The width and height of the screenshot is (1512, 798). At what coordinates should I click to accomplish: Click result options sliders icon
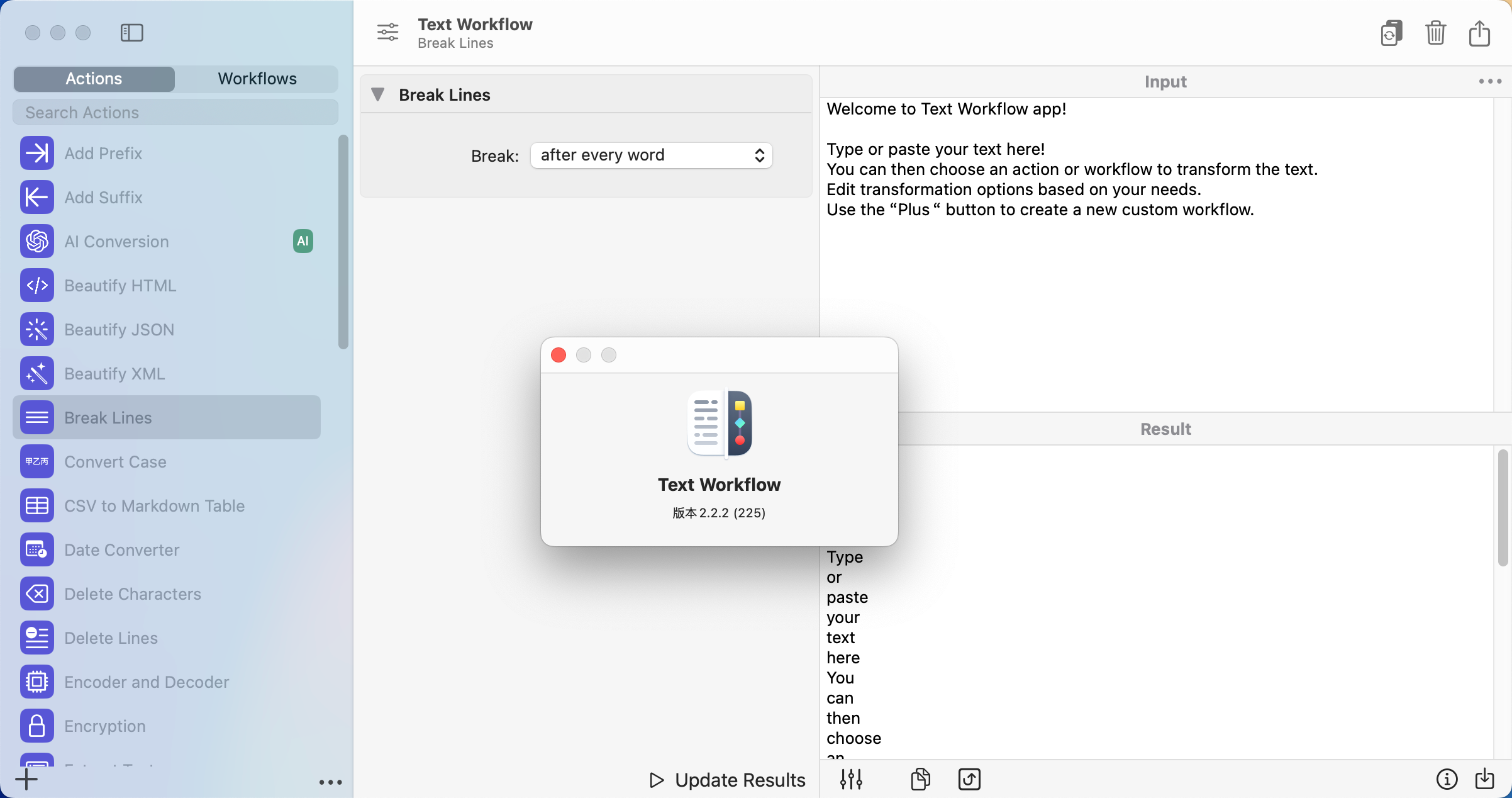tap(851, 779)
